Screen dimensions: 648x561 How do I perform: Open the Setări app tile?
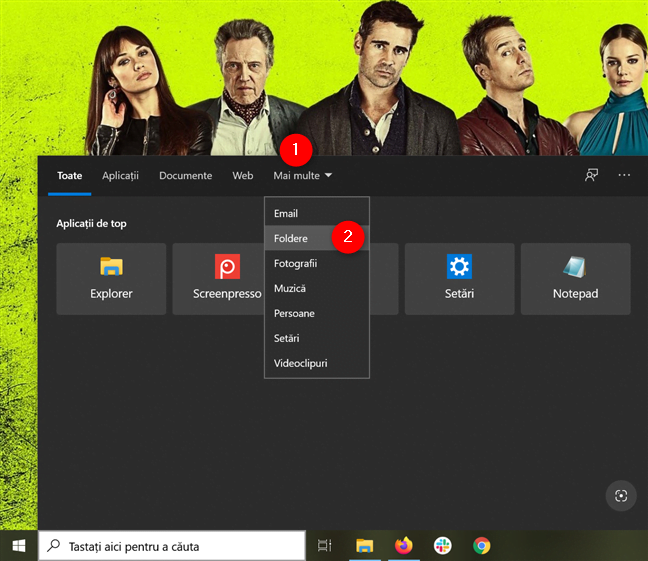[460, 279]
